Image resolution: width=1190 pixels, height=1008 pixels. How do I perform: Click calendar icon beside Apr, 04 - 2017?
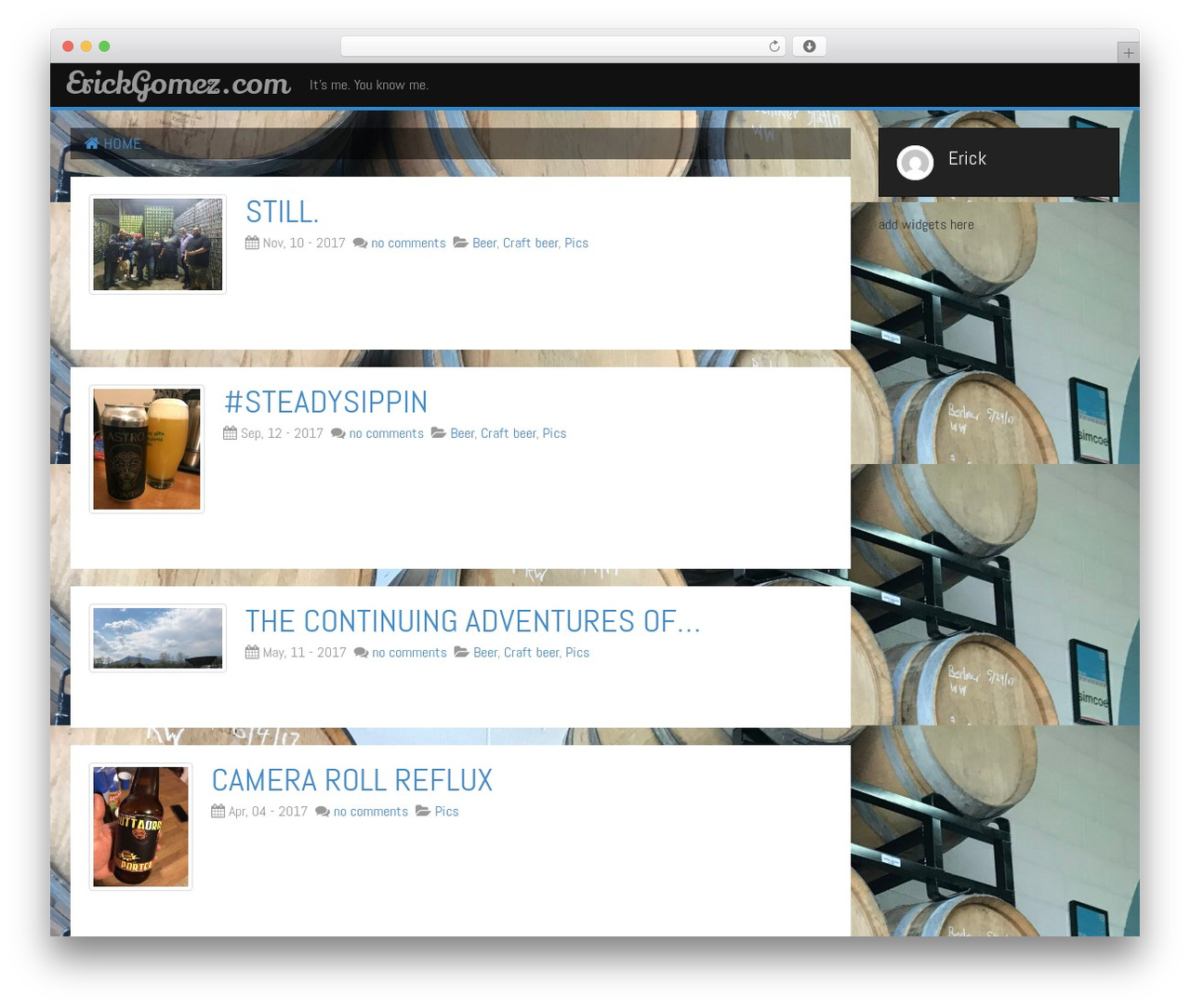tap(218, 812)
